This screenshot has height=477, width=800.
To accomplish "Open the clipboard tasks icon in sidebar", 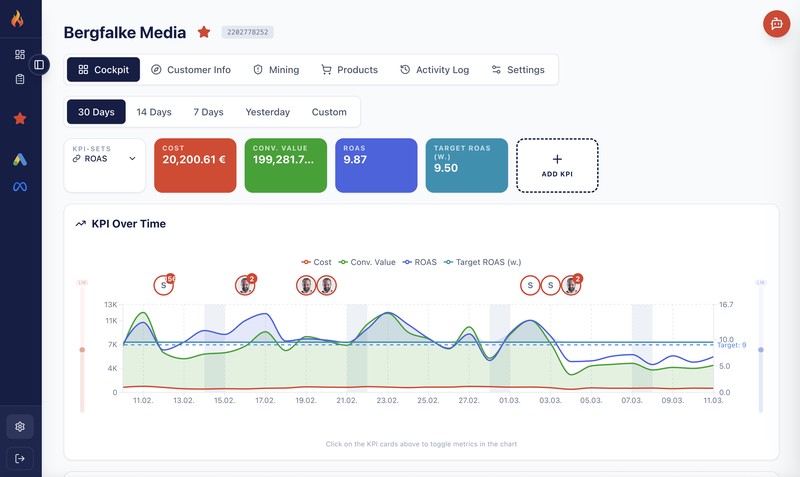I will [x=20, y=78].
